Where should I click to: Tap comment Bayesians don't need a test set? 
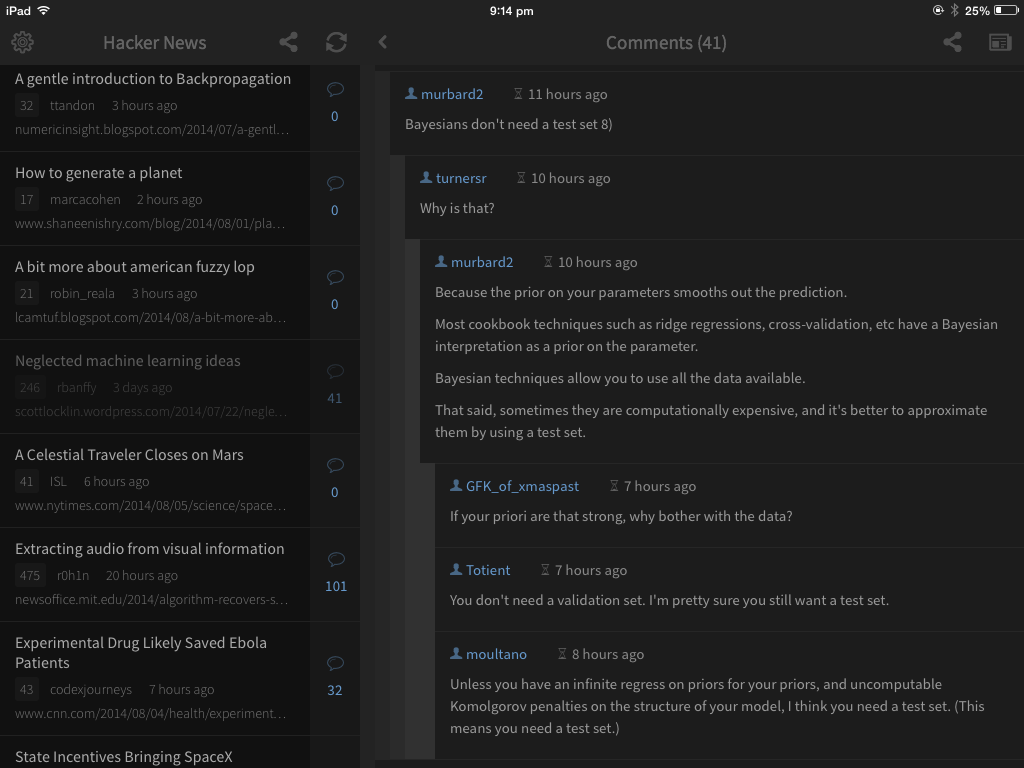[509, 124]
